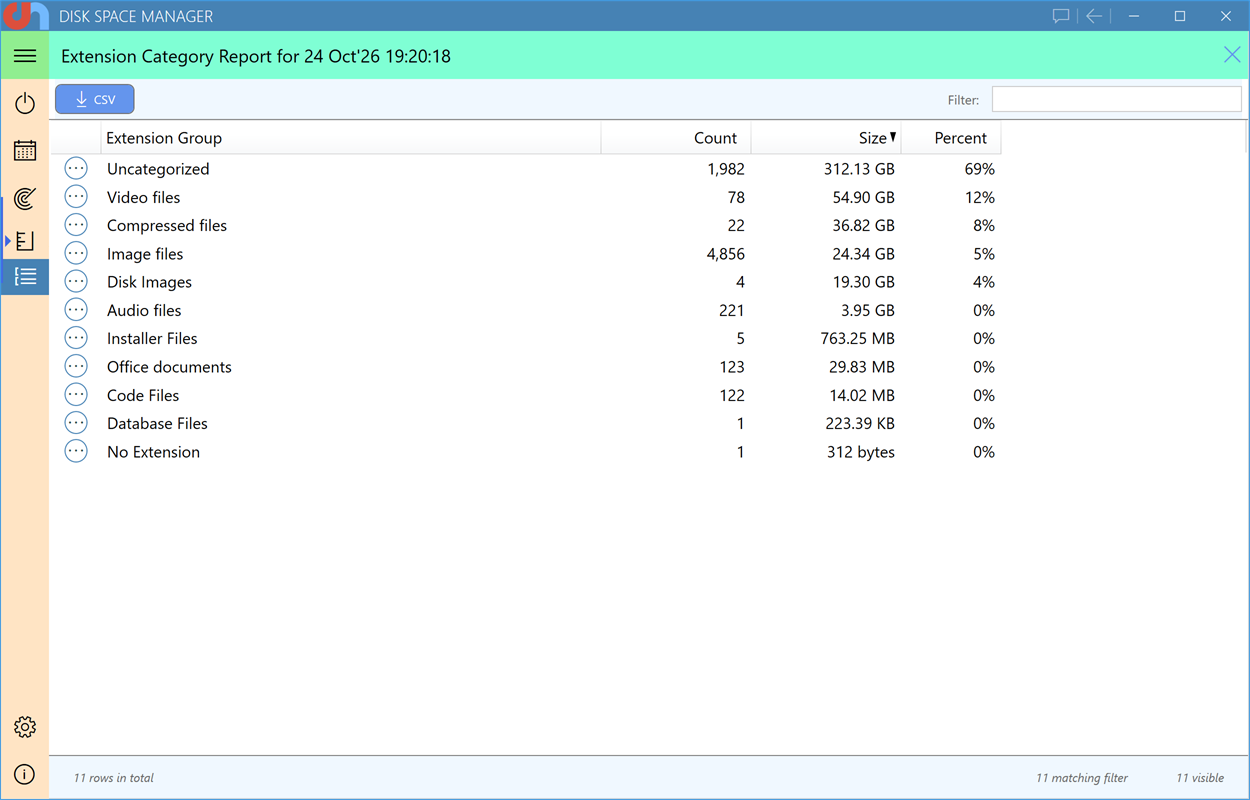Click '11 matching filter' status text

(x=1081, y=777)
